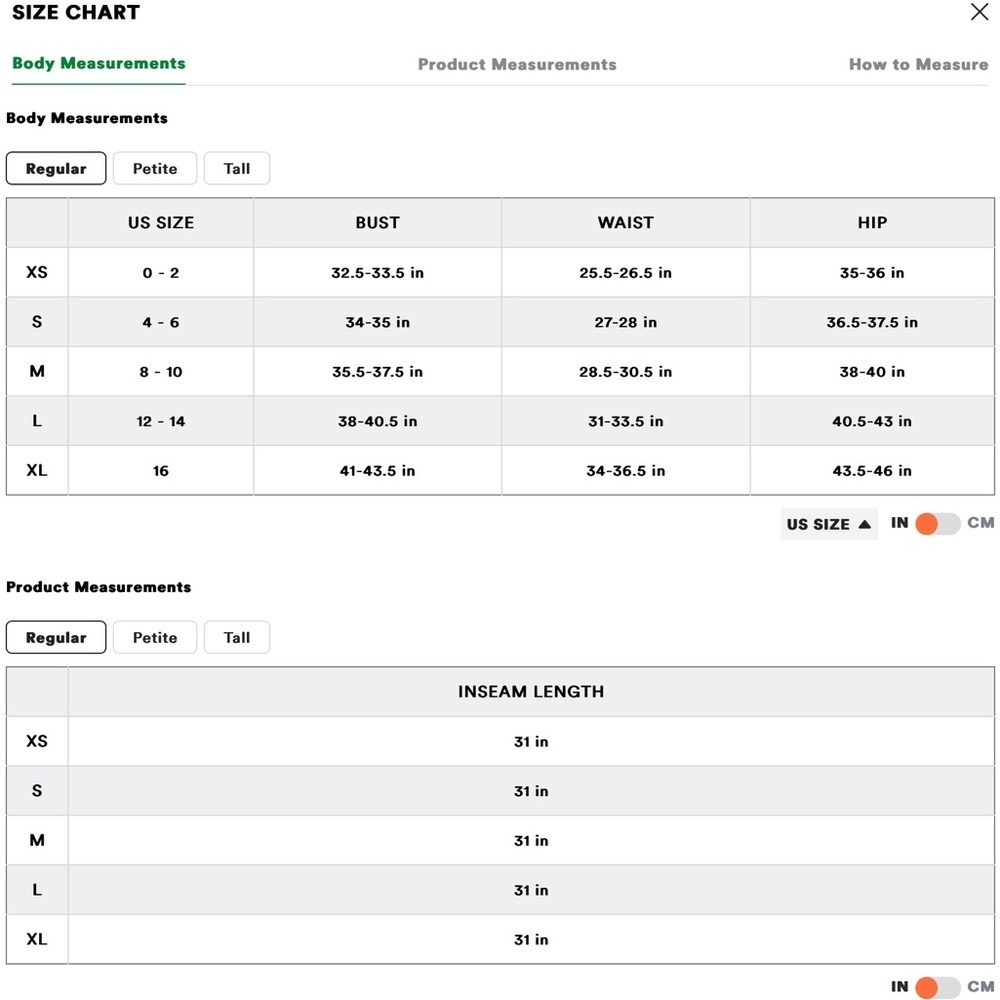Switch to the Product Measurements tab
The width and height of the screenshot is (1000, 1000).
pos(517,64)
